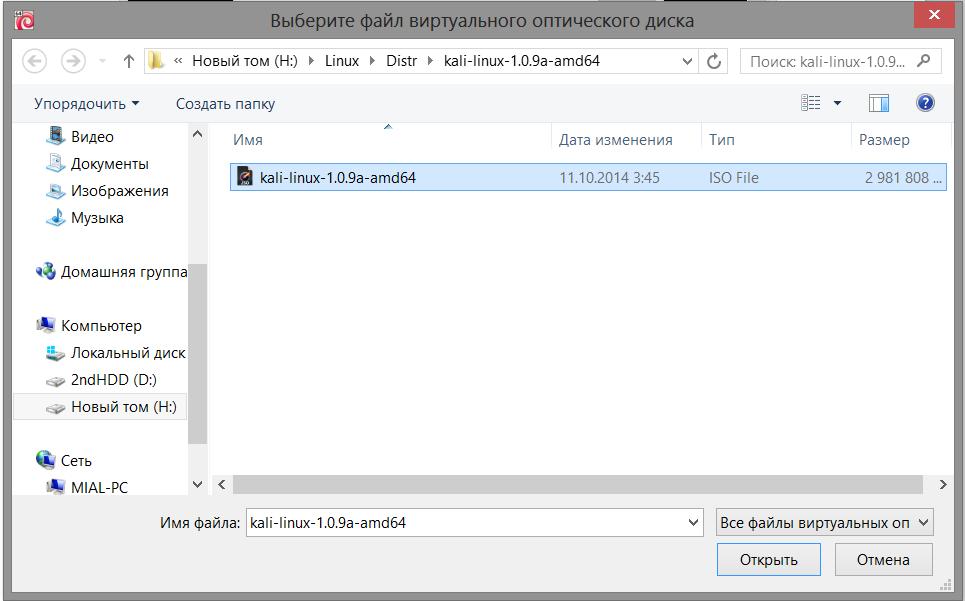This screenshot has width=965, height=601.
Task: Click the Linux folder in address path
Action: 342,61
